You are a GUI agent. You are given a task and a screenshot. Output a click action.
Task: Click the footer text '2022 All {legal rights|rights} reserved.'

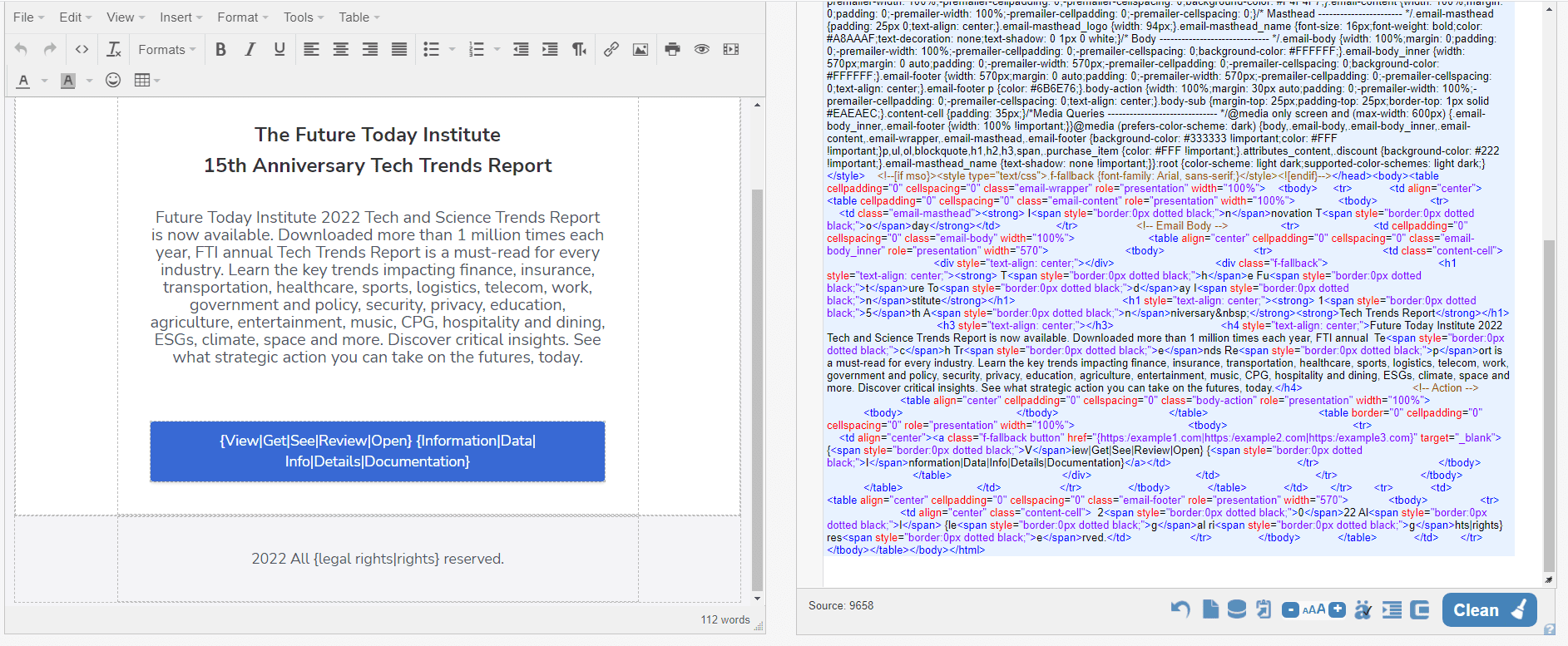point(378,559)
